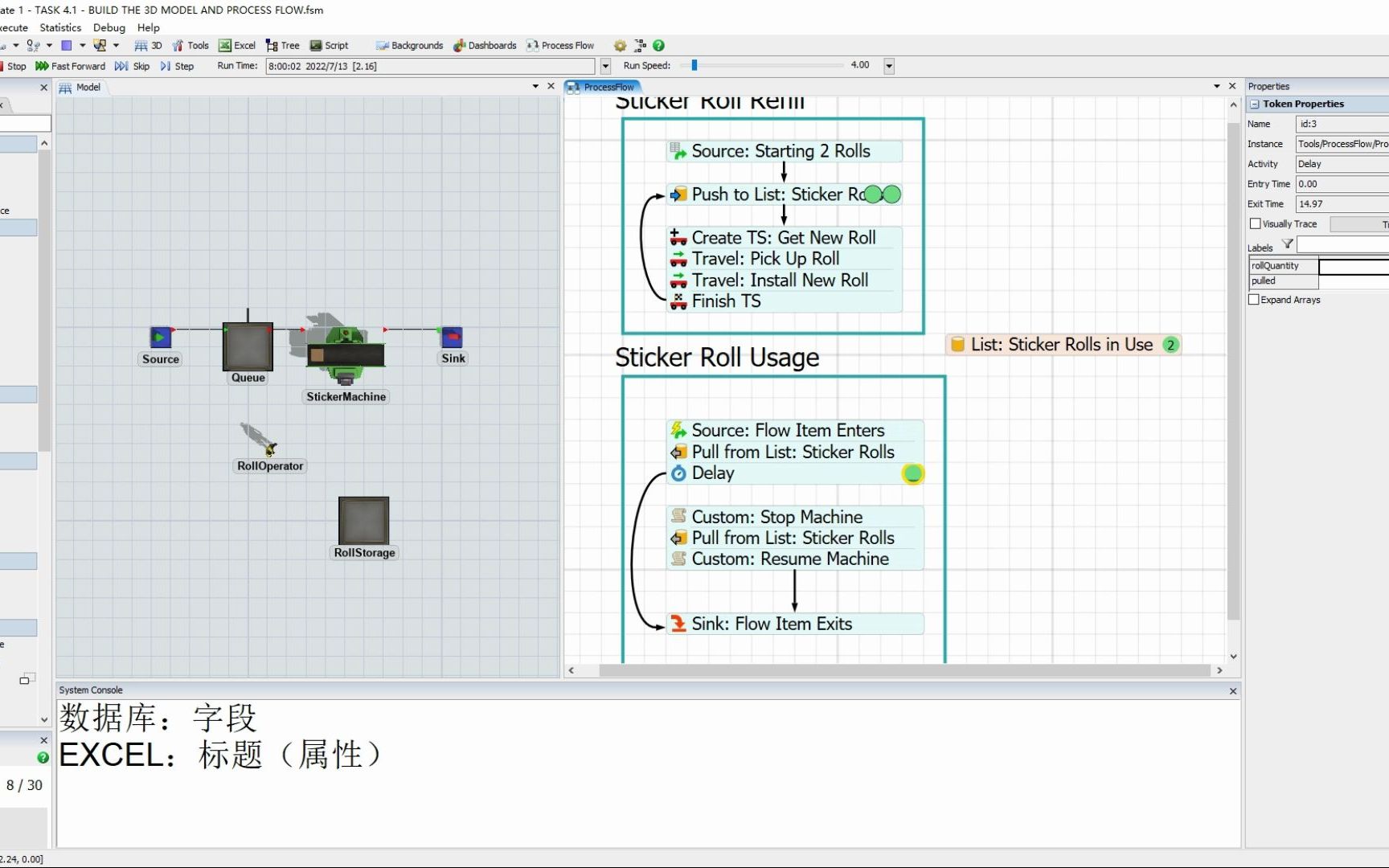Click the Fast Forward button
Image resolution: width=1389 pixels, height=868 pixels.
click(x=71, y=66)
